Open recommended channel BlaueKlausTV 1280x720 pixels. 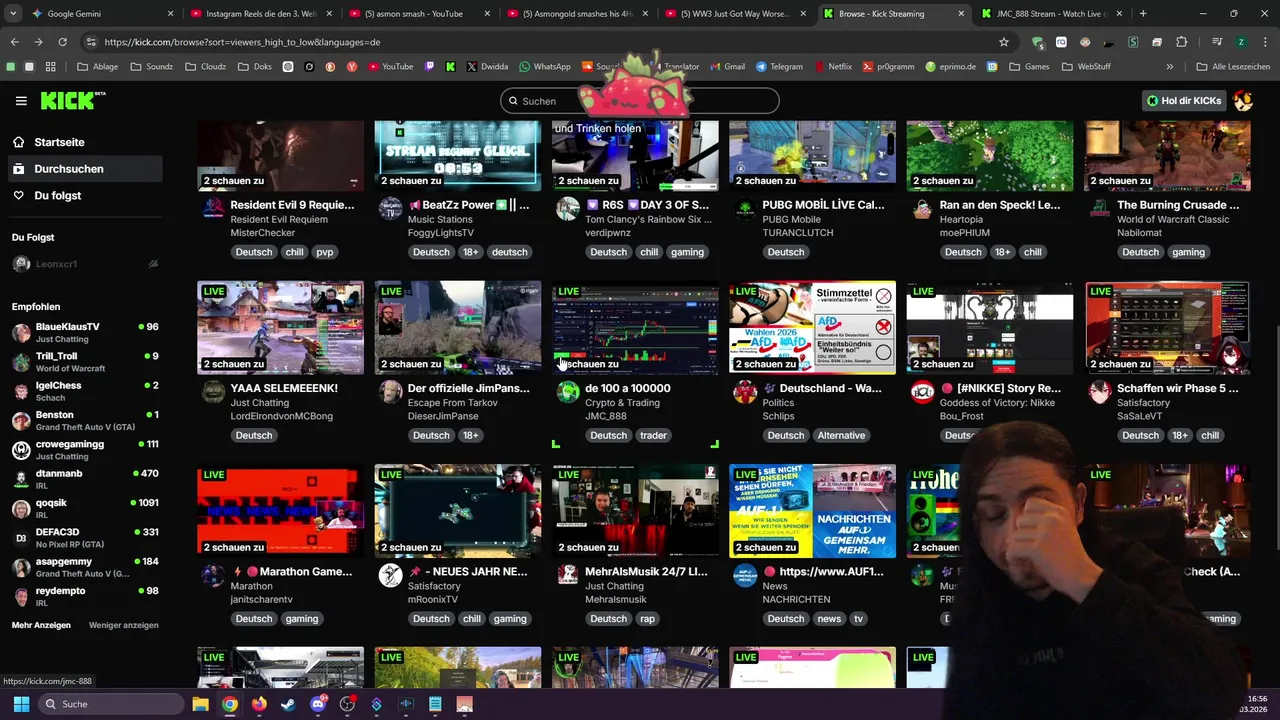(x=85, y=333)
